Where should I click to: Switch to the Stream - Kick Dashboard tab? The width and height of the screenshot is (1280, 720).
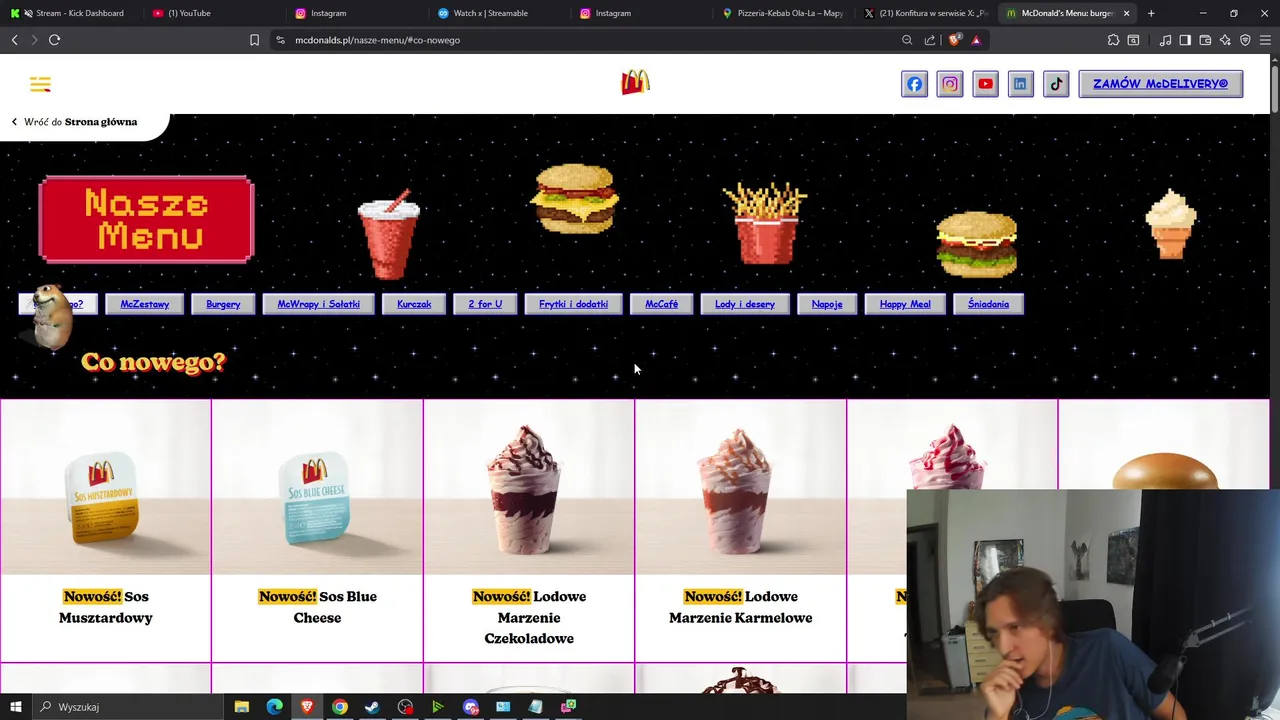click(x=73, y=13)
